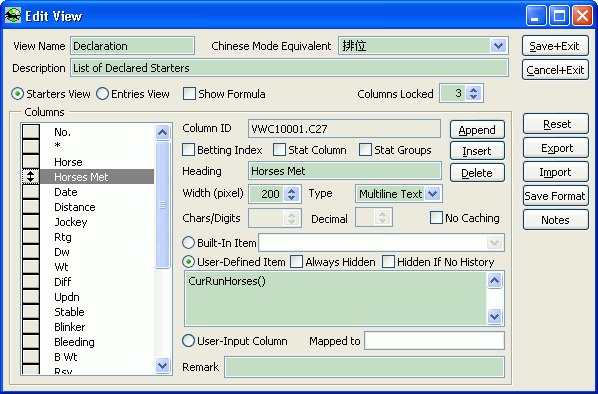Image resolution: width=598 pixels, height=394 pixels.
Task: Select the No. column row
Action: [97, 132]
